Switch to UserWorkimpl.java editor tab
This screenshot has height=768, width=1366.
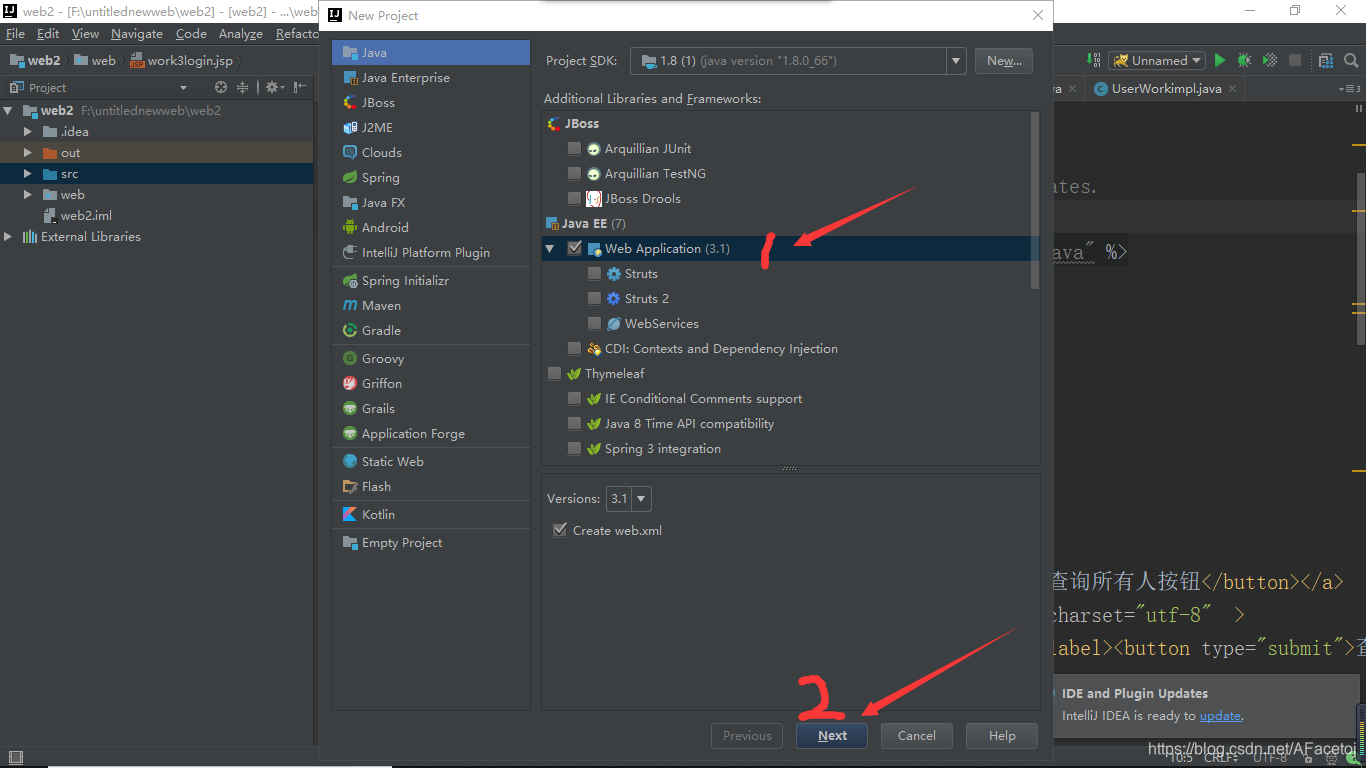[x=1166, y=88]
